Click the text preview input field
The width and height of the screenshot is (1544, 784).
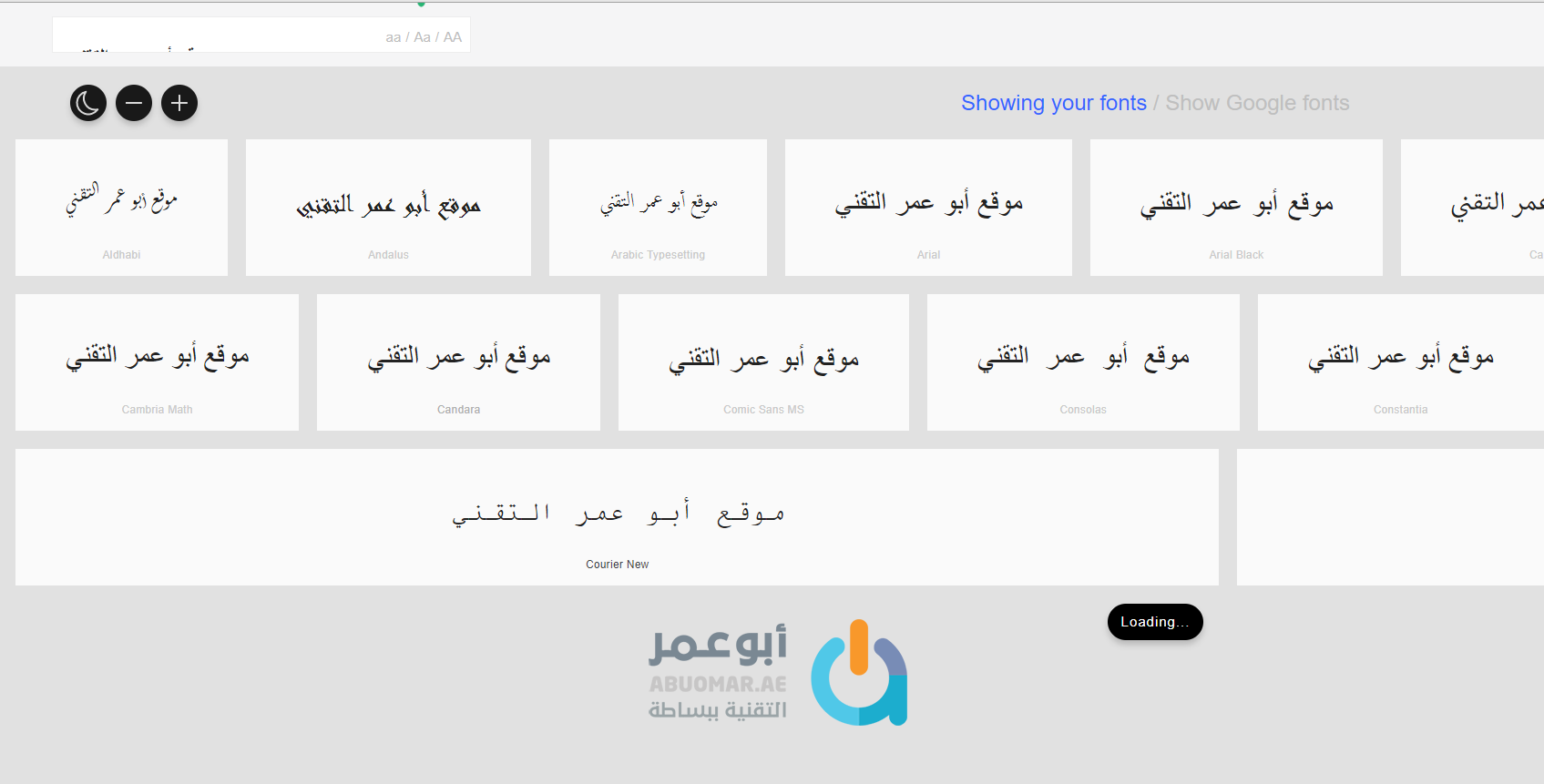pyautogui.click(x=214, y=36)
